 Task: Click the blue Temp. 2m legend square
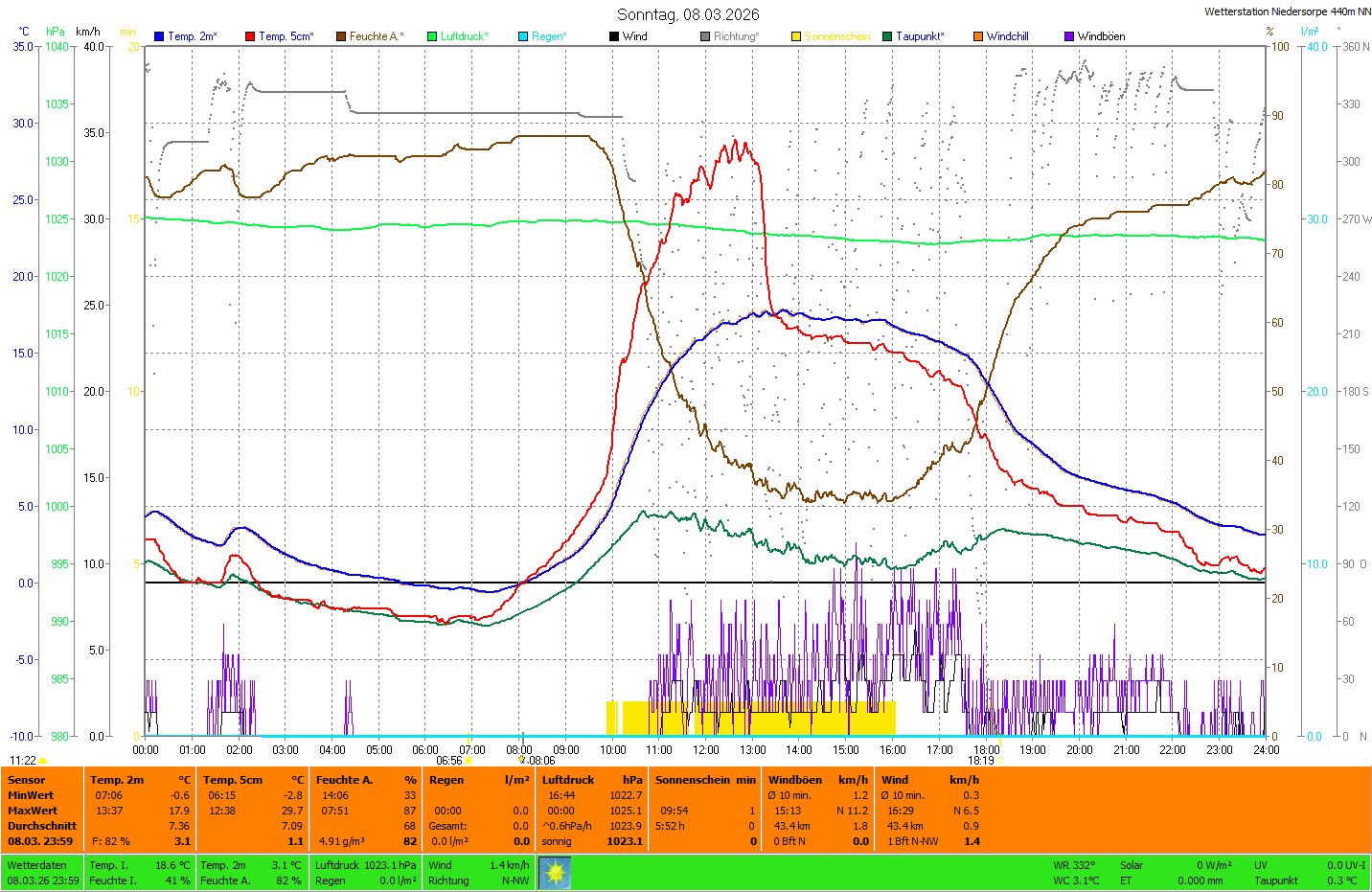(x=159, y=36)
